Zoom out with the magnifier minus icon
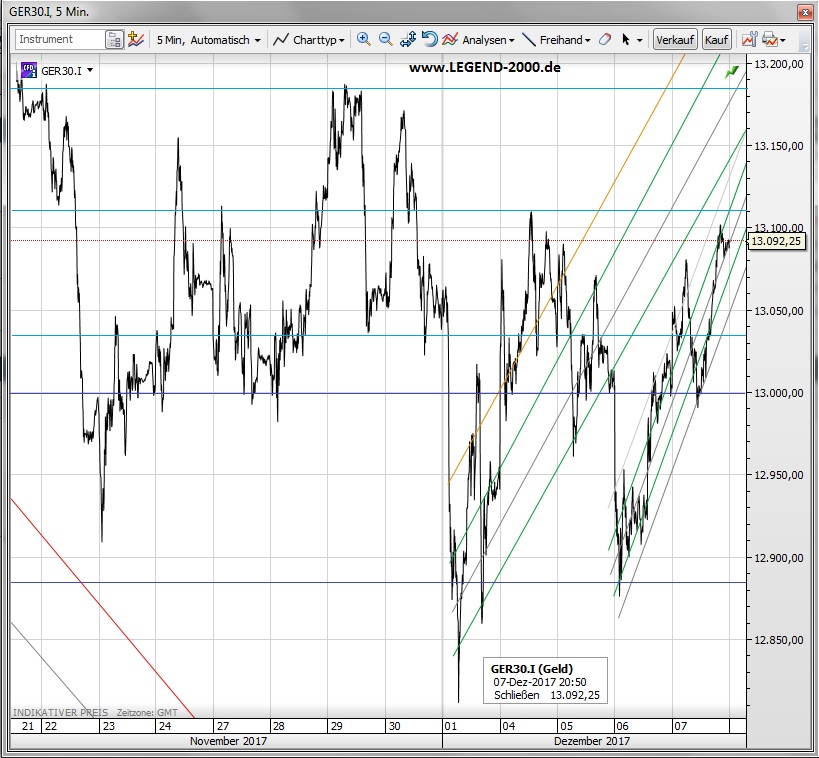 tap(385, 39)
